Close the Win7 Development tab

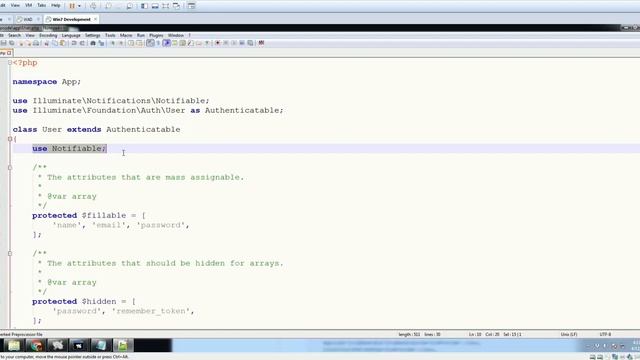coord(96,19)
